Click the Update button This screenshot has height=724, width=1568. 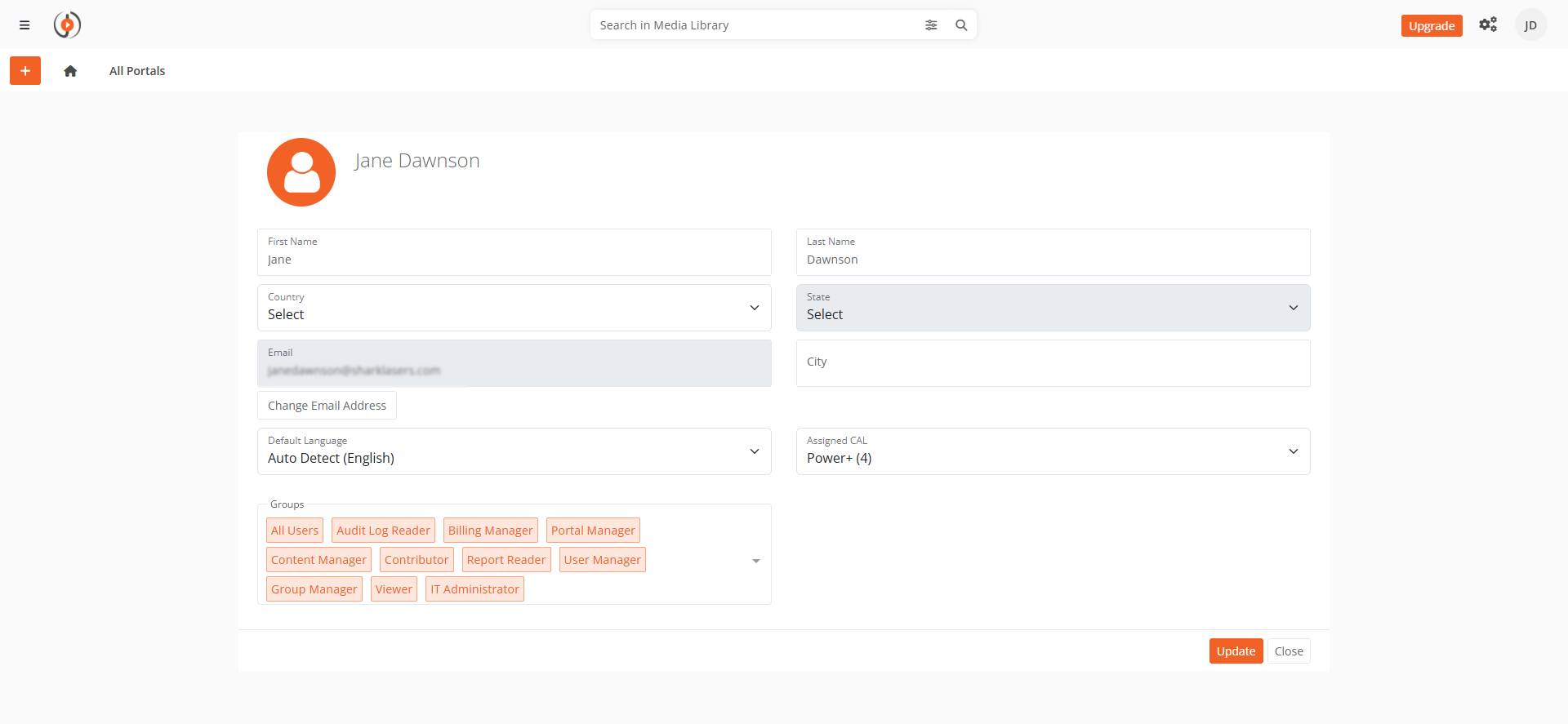[x=1236, y=651]
